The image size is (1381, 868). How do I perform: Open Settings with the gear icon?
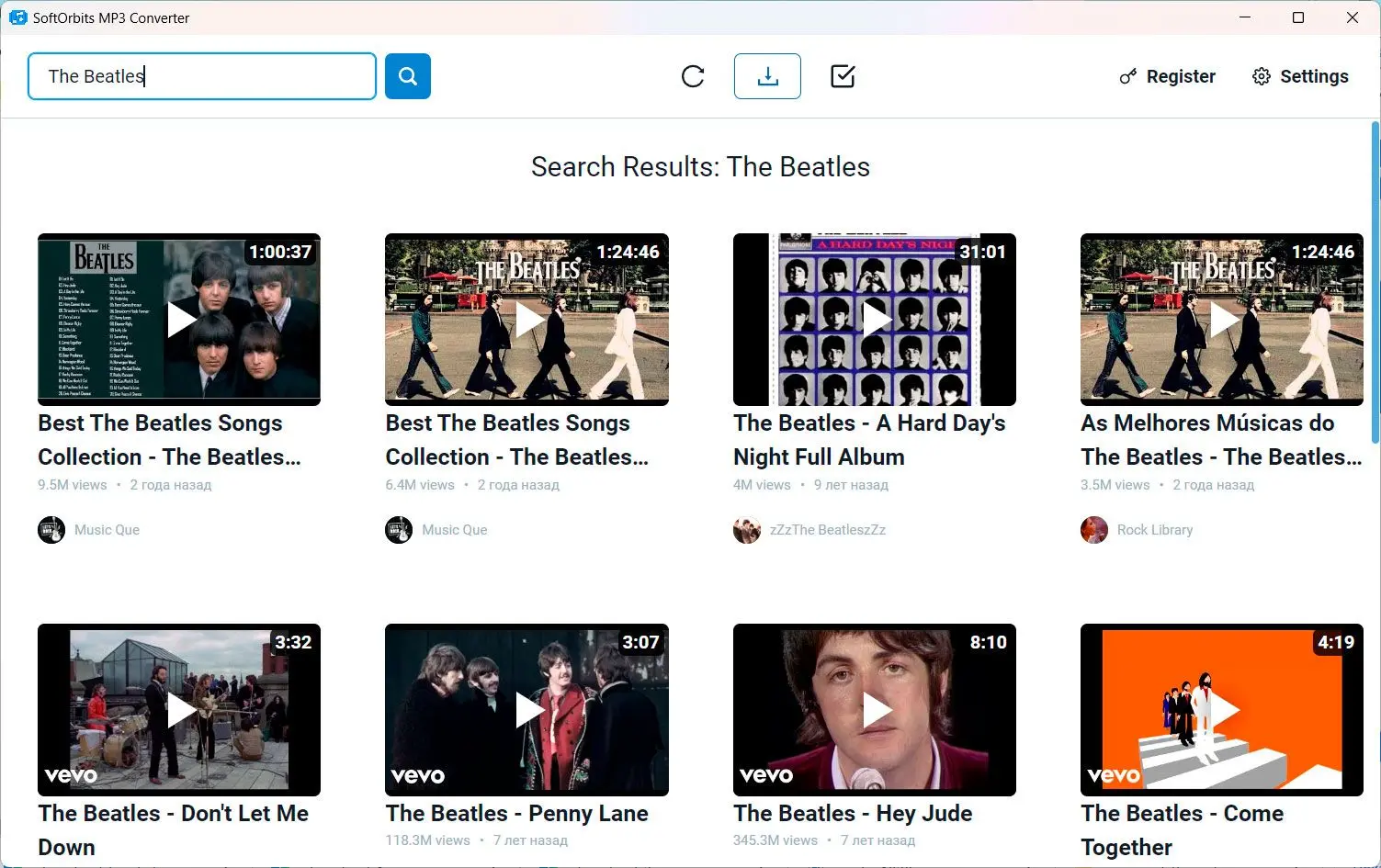click(1300, 76)
